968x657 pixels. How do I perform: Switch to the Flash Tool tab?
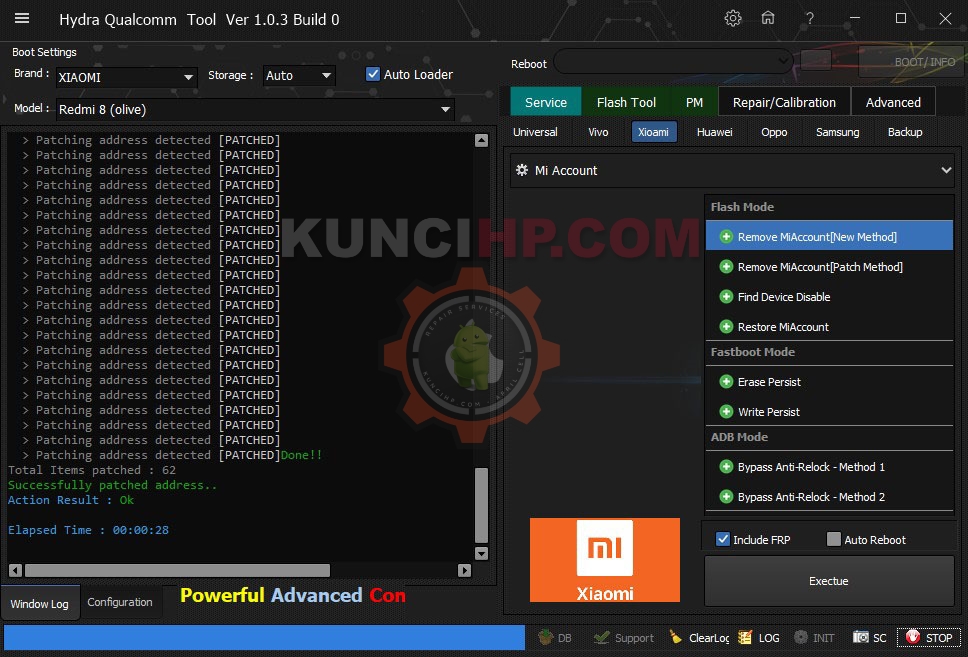pyautogui.click(x=626, y=102)
